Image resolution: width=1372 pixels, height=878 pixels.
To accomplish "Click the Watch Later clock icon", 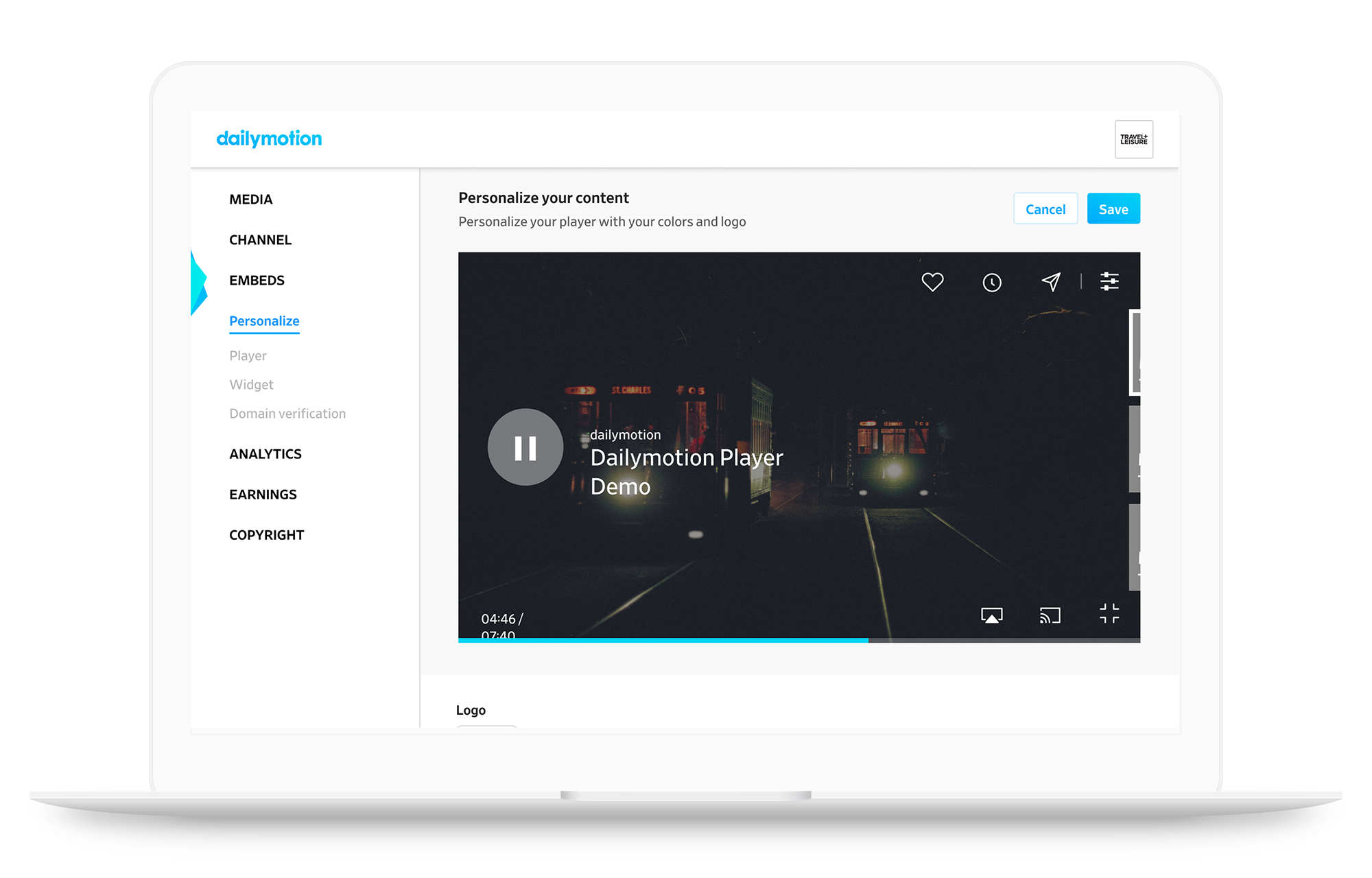I will pyautogui.click(x=992, y=282).
